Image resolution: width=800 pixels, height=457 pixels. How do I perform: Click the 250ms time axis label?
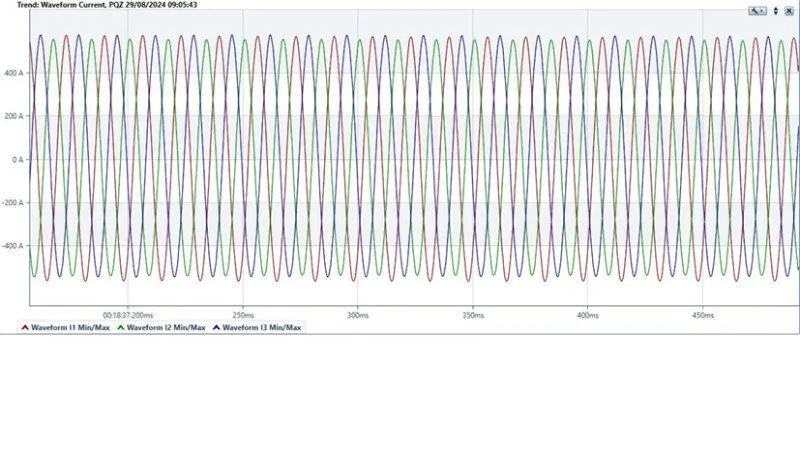244,315
